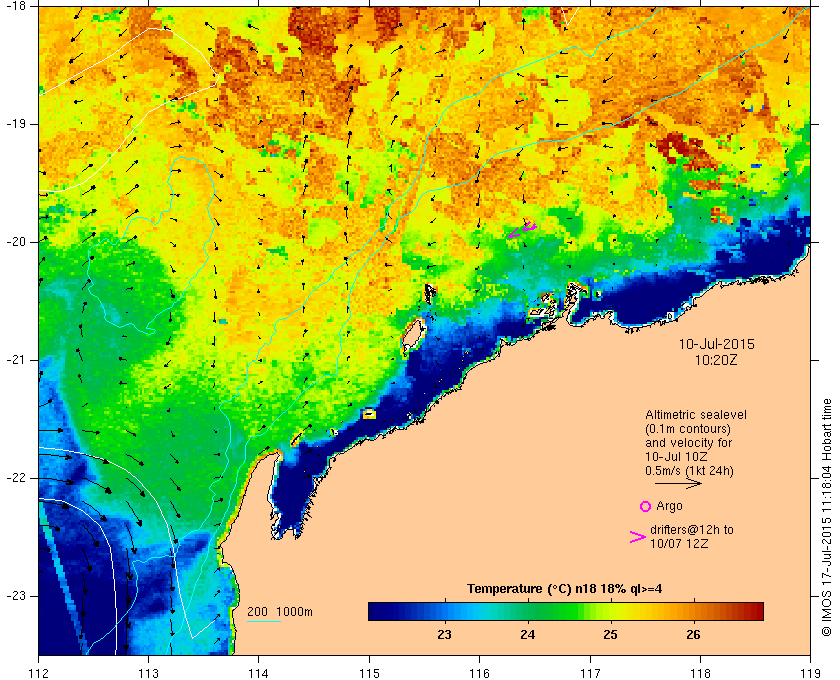Screen dimensions: 840x680
Task: Click the color bar tick label 26
Action: 693,635
